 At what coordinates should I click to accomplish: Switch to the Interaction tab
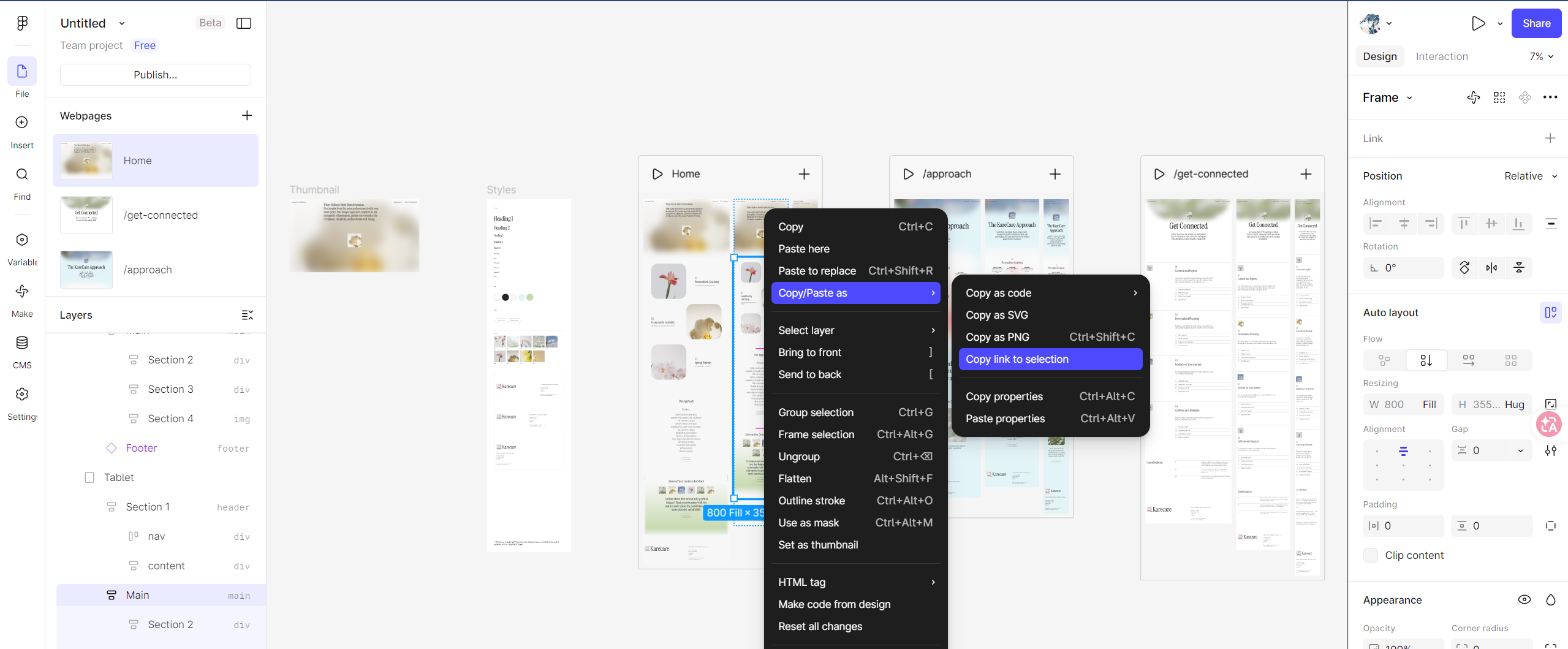coord(1442,56)
